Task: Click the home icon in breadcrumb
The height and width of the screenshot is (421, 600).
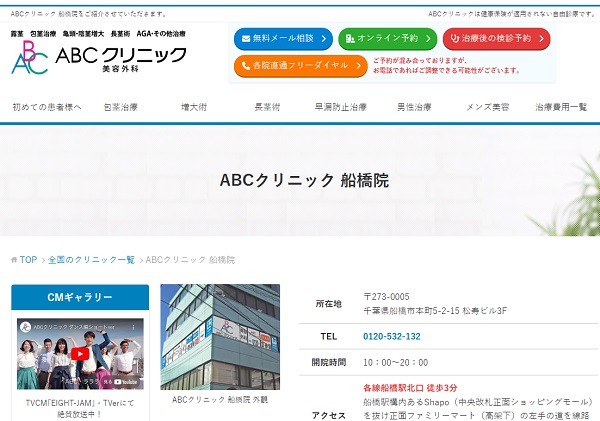Action: [x=14, y=260]
